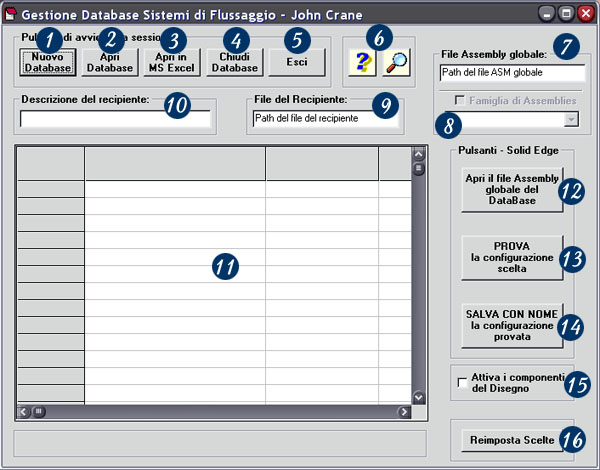Click the Chiudi Database button

click(x=235, y=63)
